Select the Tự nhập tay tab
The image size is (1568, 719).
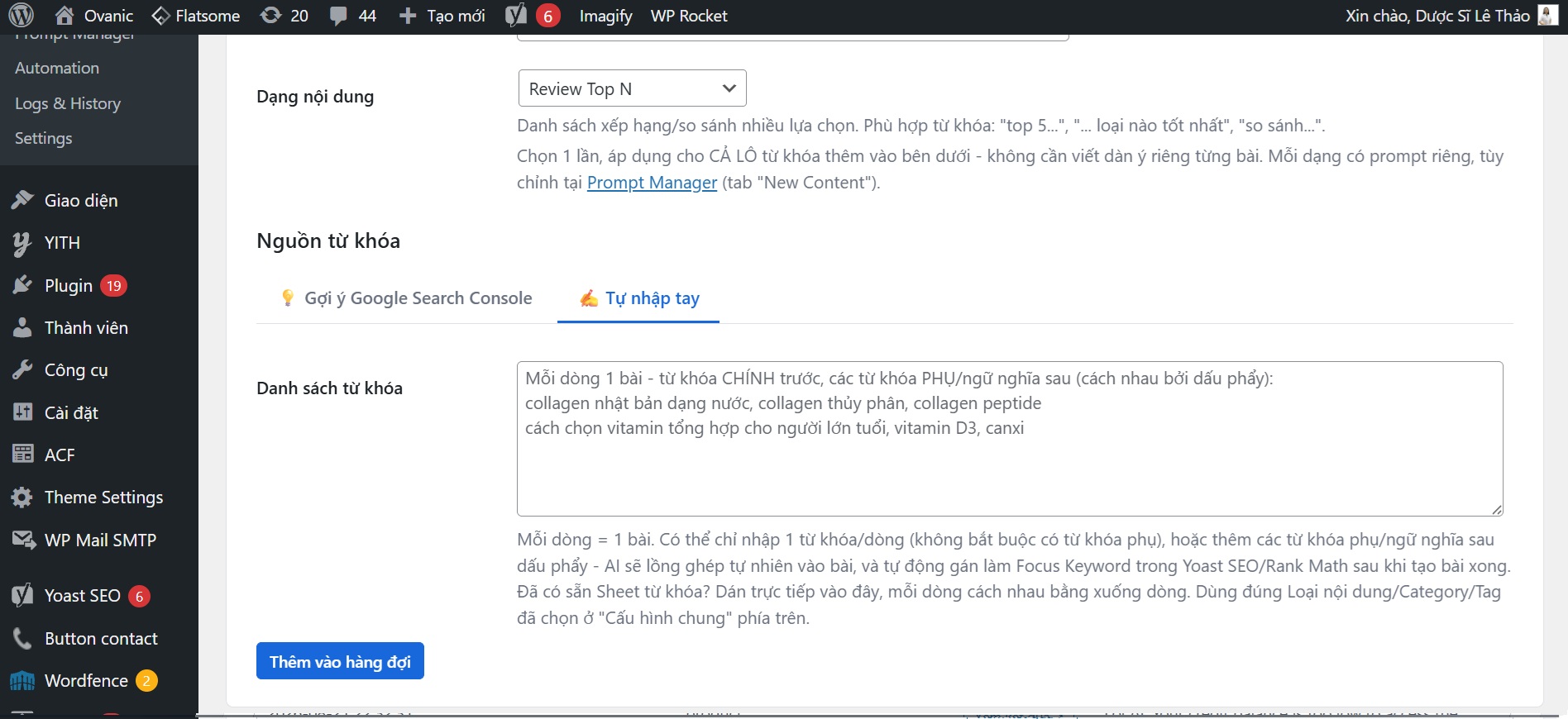638,298
